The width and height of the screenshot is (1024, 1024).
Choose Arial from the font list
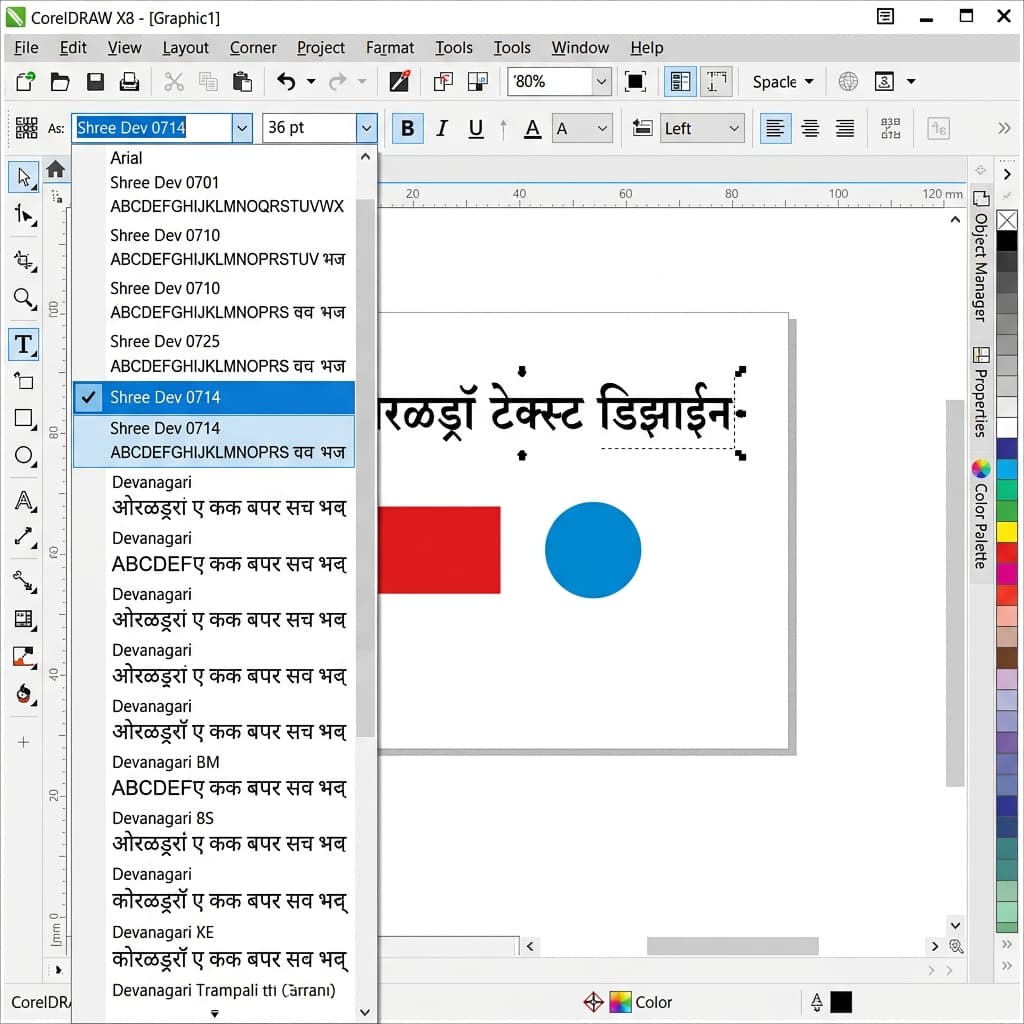126,158
